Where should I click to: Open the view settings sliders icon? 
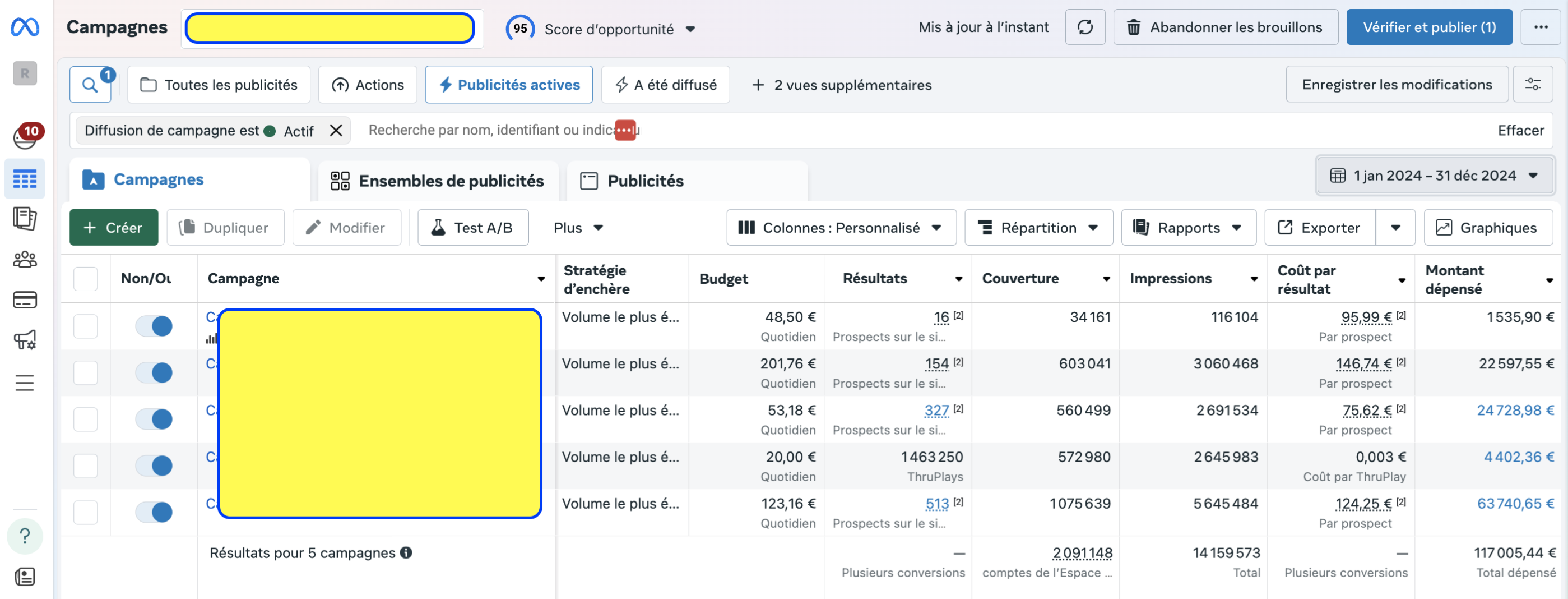click(x=1533, y=84)
